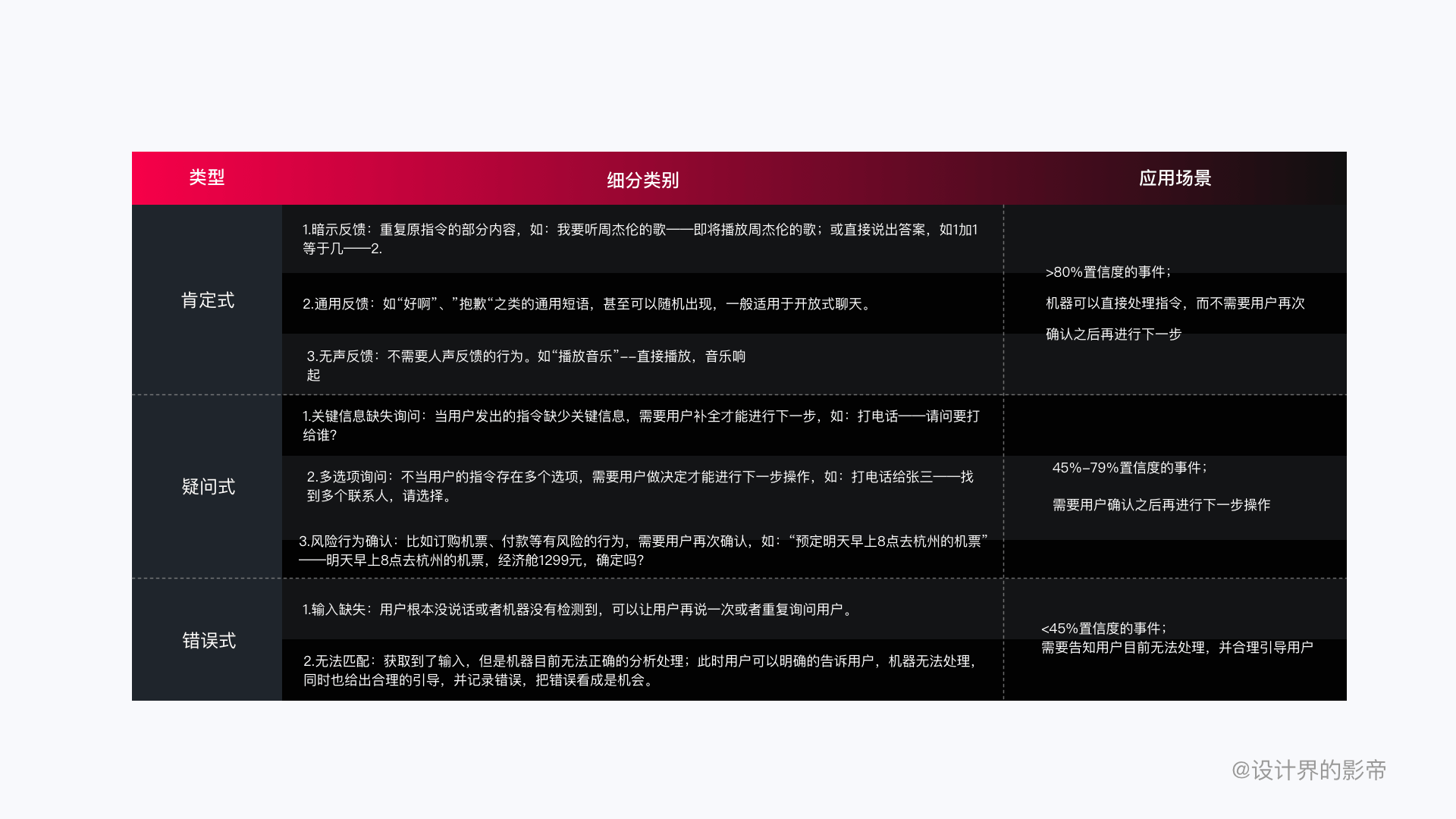Screen dimensions: 1456x819
Task: Click the header cell labeled 应用场景
Action: pyautogui.click(x=1175, y=178)
